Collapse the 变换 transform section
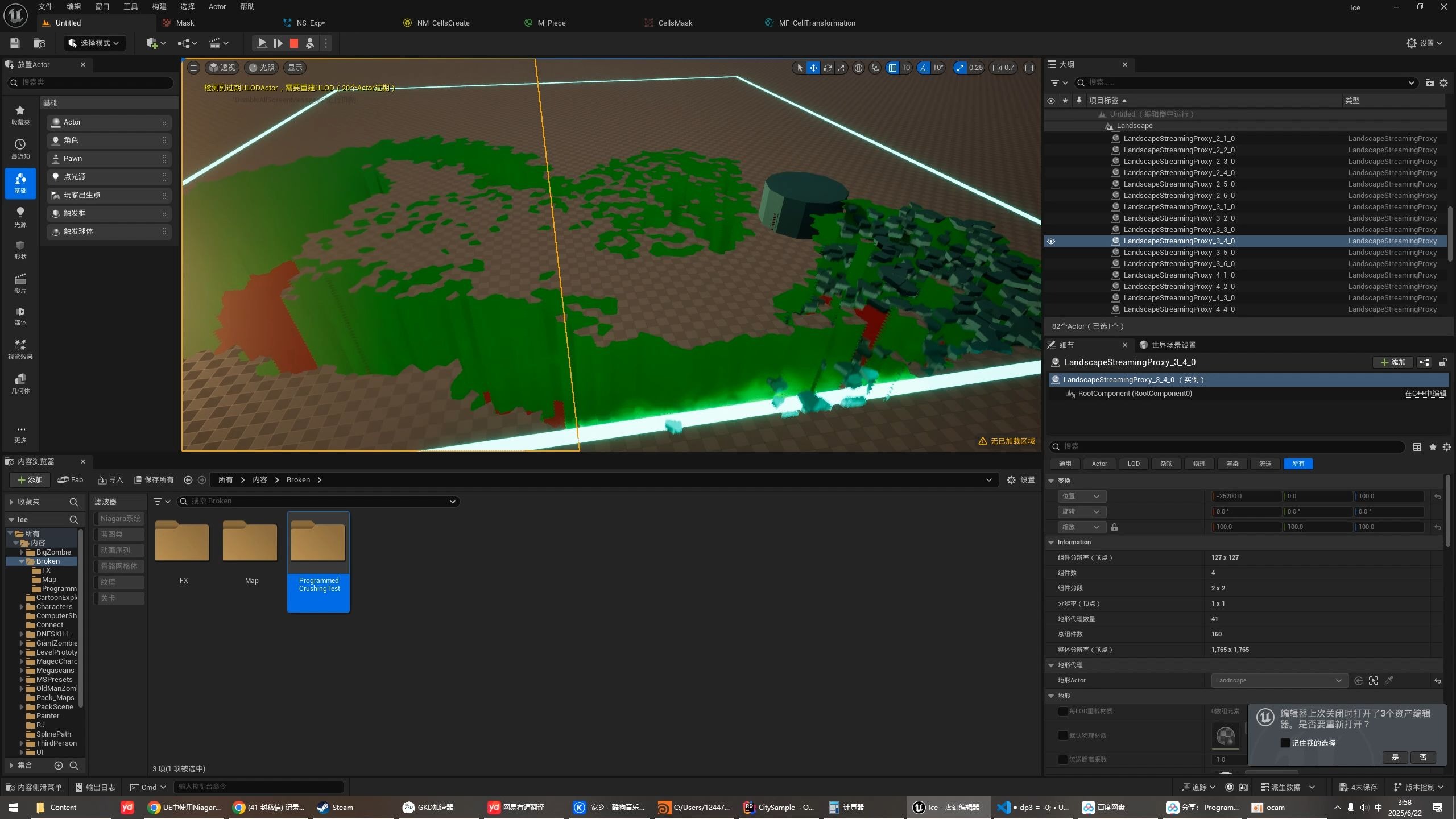This screenshot has height=819, width=1456. point(1051,481)
